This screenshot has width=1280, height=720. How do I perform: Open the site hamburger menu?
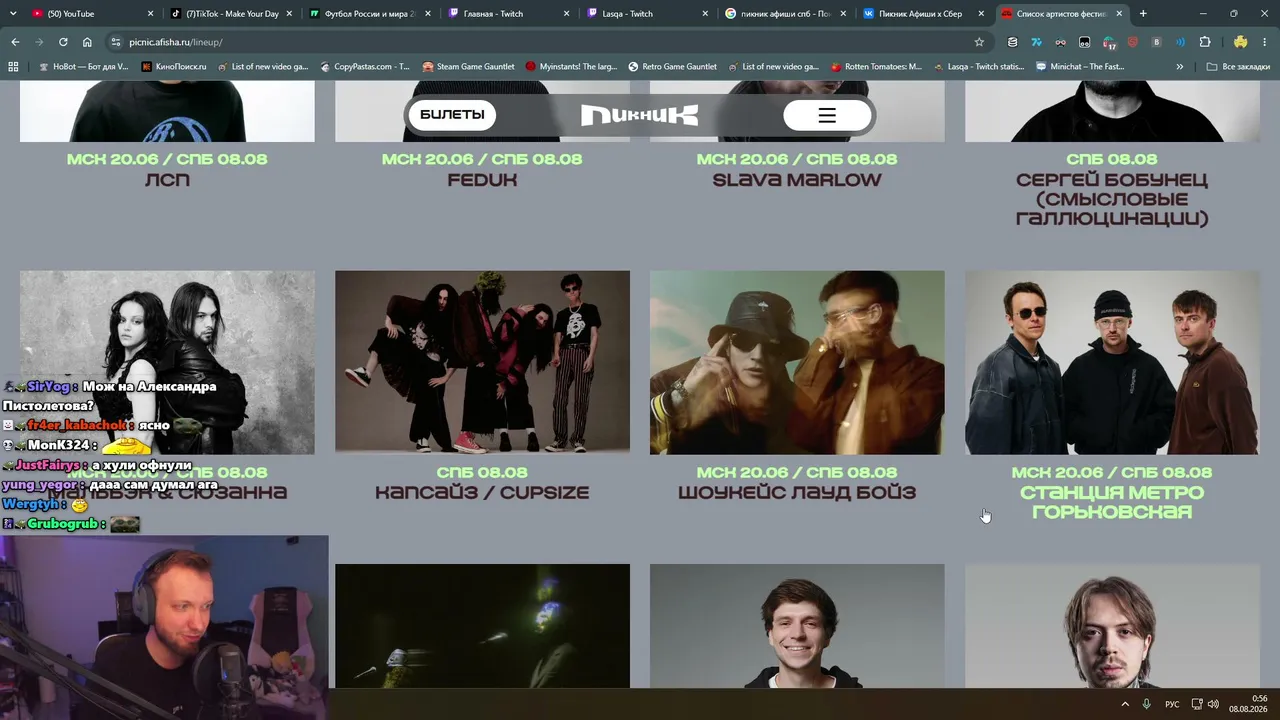[827, 115]
